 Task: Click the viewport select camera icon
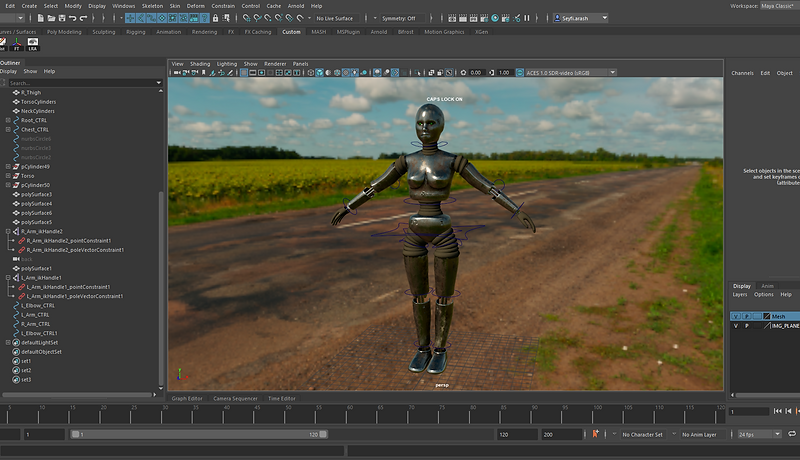[x=176, y=72]
